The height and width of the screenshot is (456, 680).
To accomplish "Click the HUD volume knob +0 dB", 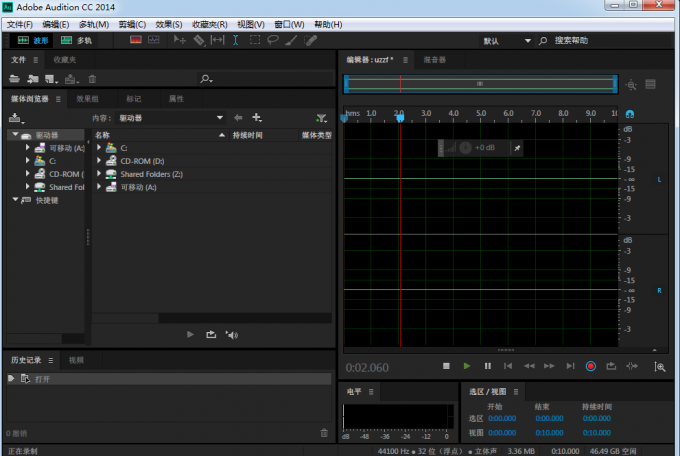I will pyautogui.click(x=465, y=148).
